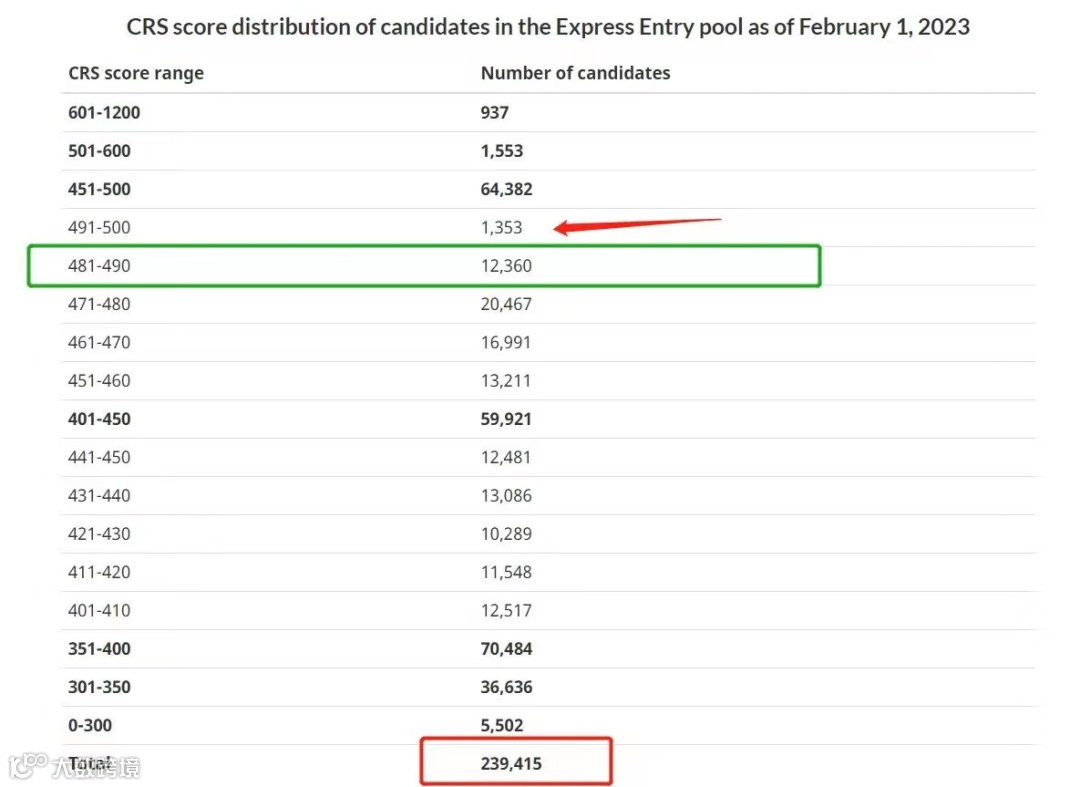1080x787 pixels.
Task: Click the 481-490 range in the green box
Action: (x=99, y=266)
